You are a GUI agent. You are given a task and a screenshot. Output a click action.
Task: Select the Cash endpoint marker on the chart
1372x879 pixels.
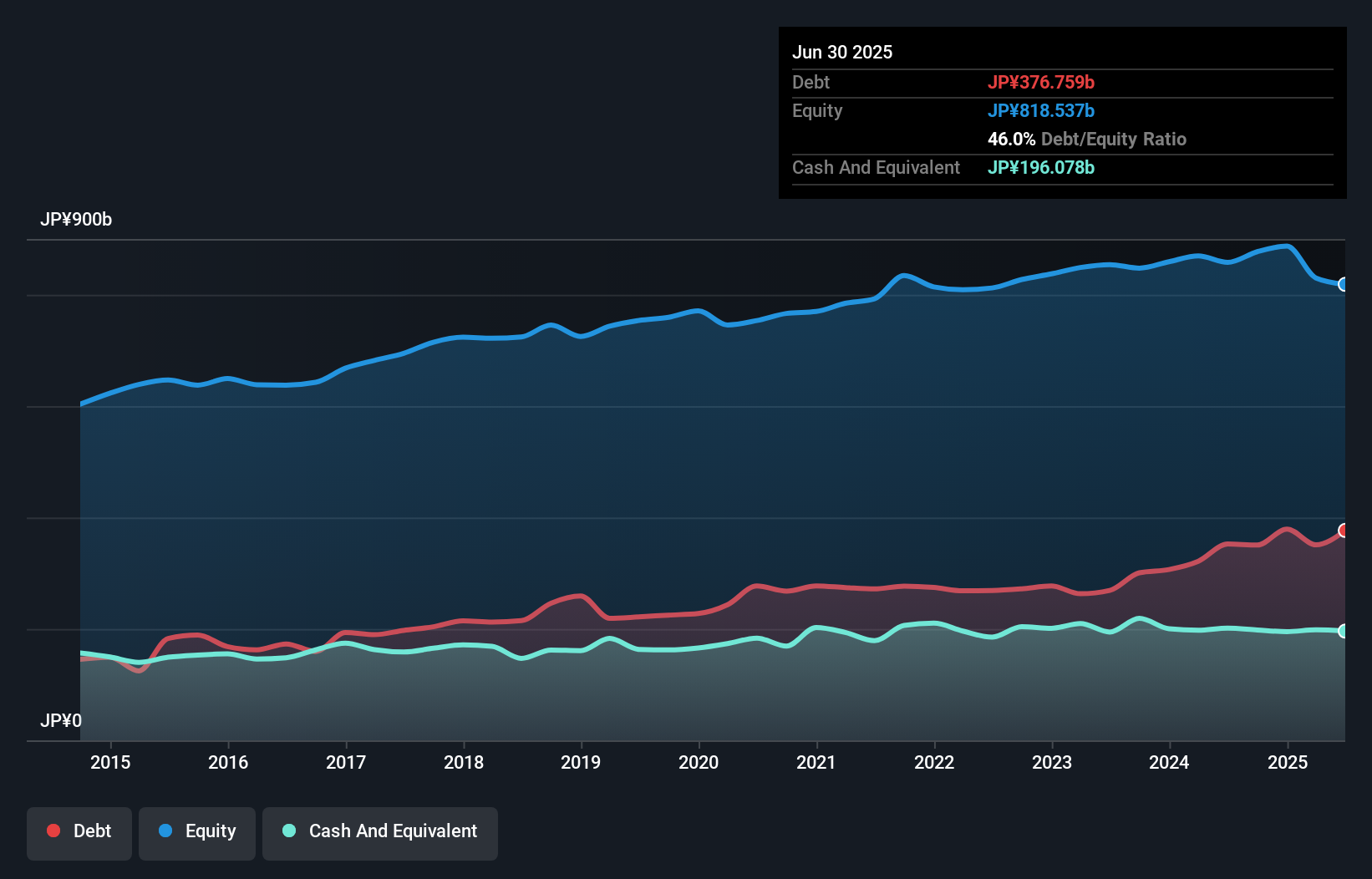[x=1343, y=631]
